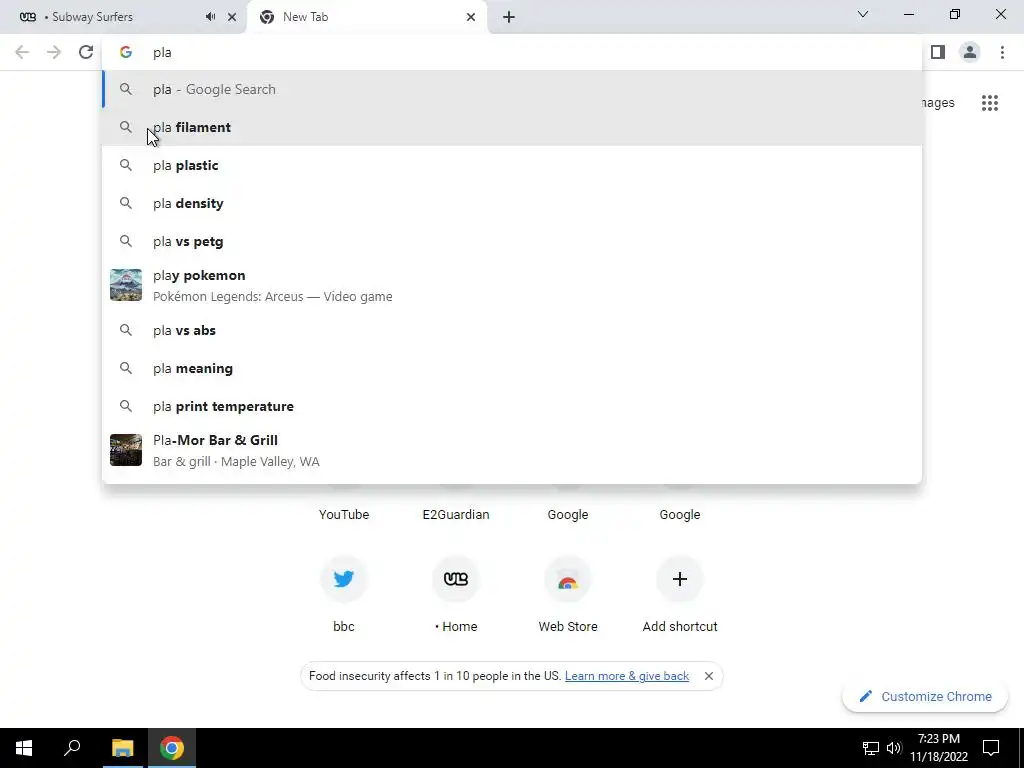Open the Google apps grid
The width and height of the screenshot is (1024, 768).
[x=989, y=103]
